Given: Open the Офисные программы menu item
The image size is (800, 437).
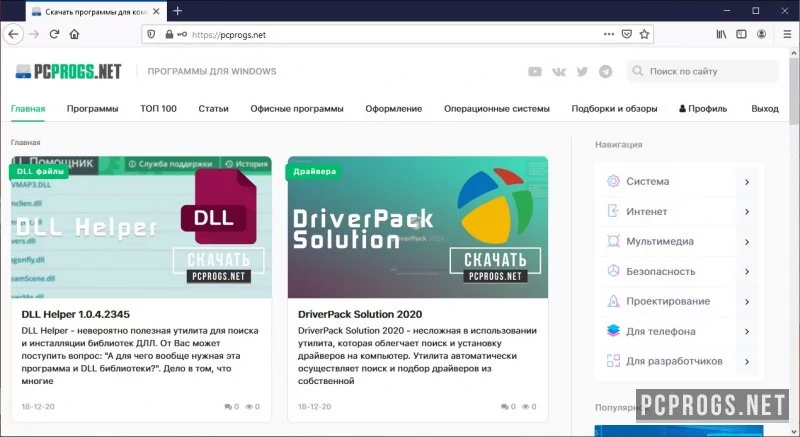Looking at the screenshot, I should (297, 109).
